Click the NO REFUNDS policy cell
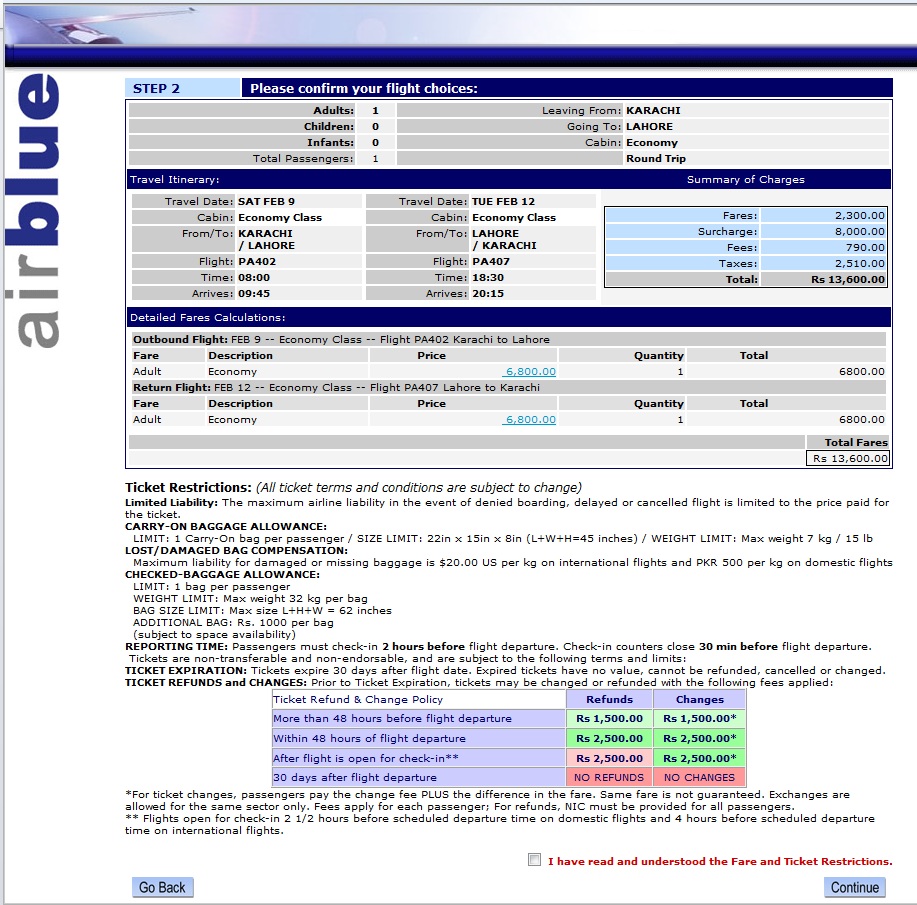This screenshot has width=917, height=905. (x=609, y=777)
